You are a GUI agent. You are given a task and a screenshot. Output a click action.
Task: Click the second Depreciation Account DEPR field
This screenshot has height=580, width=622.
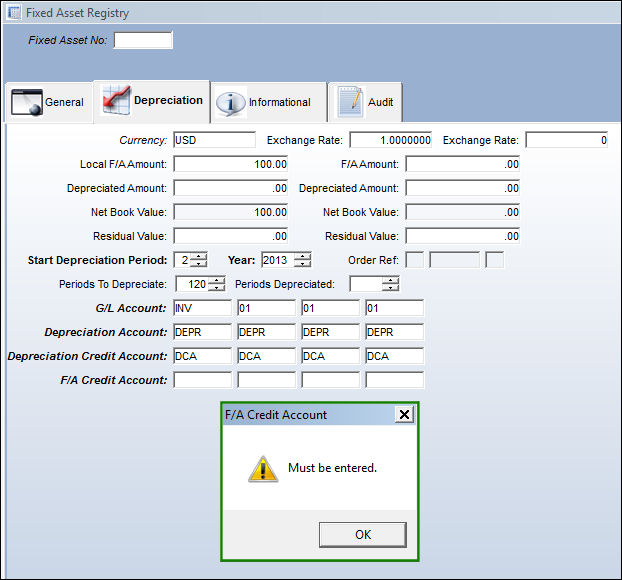267,332
